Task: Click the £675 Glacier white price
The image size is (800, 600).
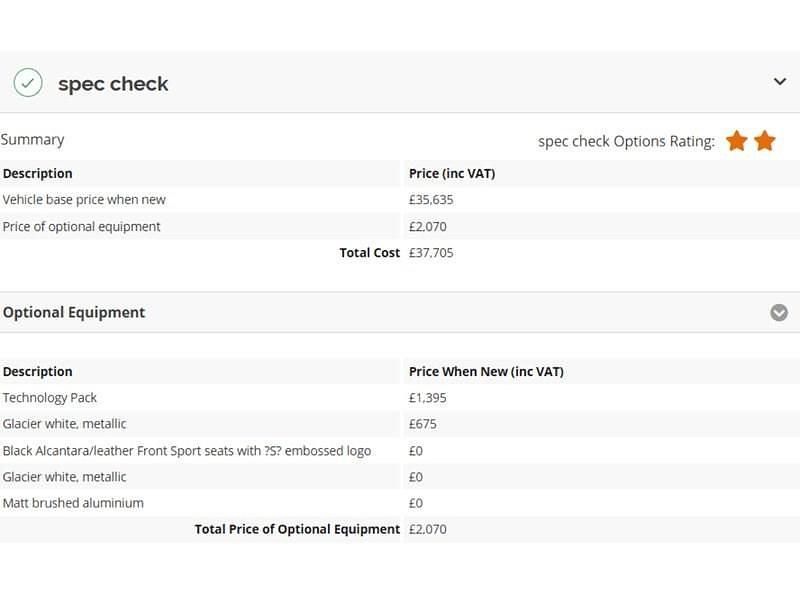Action: click(423, 424)
